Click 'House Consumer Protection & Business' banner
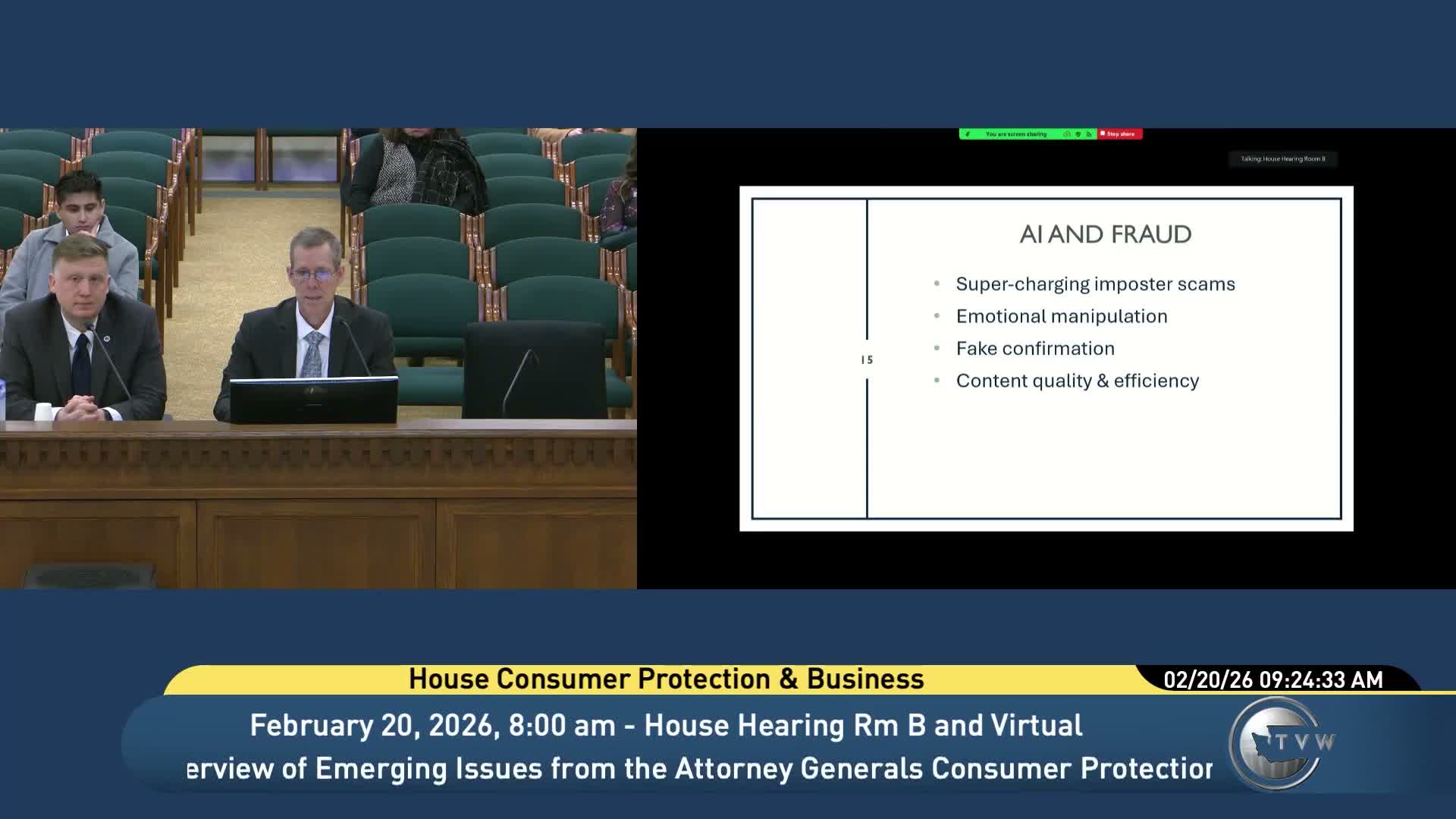1456x819 pixels. click(666, 679)
